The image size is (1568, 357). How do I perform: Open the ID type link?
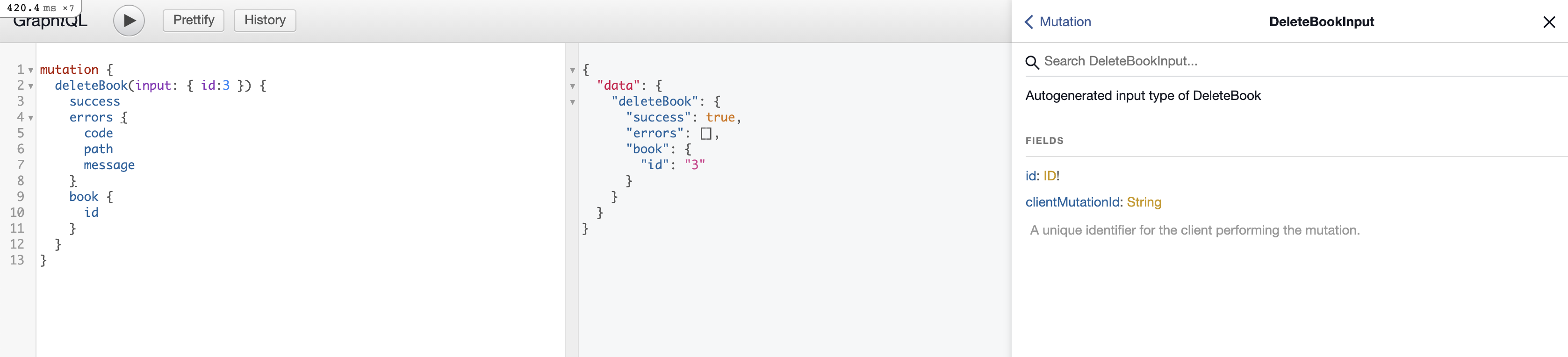[1050, 176]
